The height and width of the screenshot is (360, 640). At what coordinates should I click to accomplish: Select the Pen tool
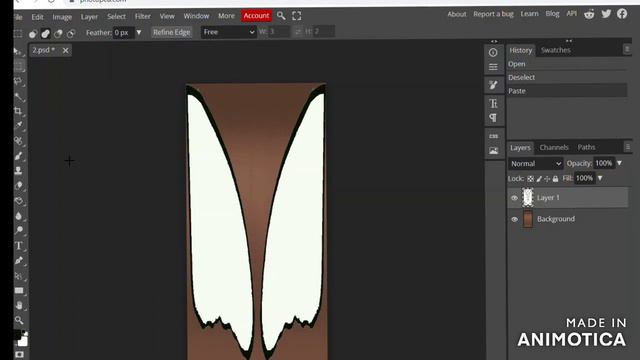pyautogui.click(x=18, y=260)
